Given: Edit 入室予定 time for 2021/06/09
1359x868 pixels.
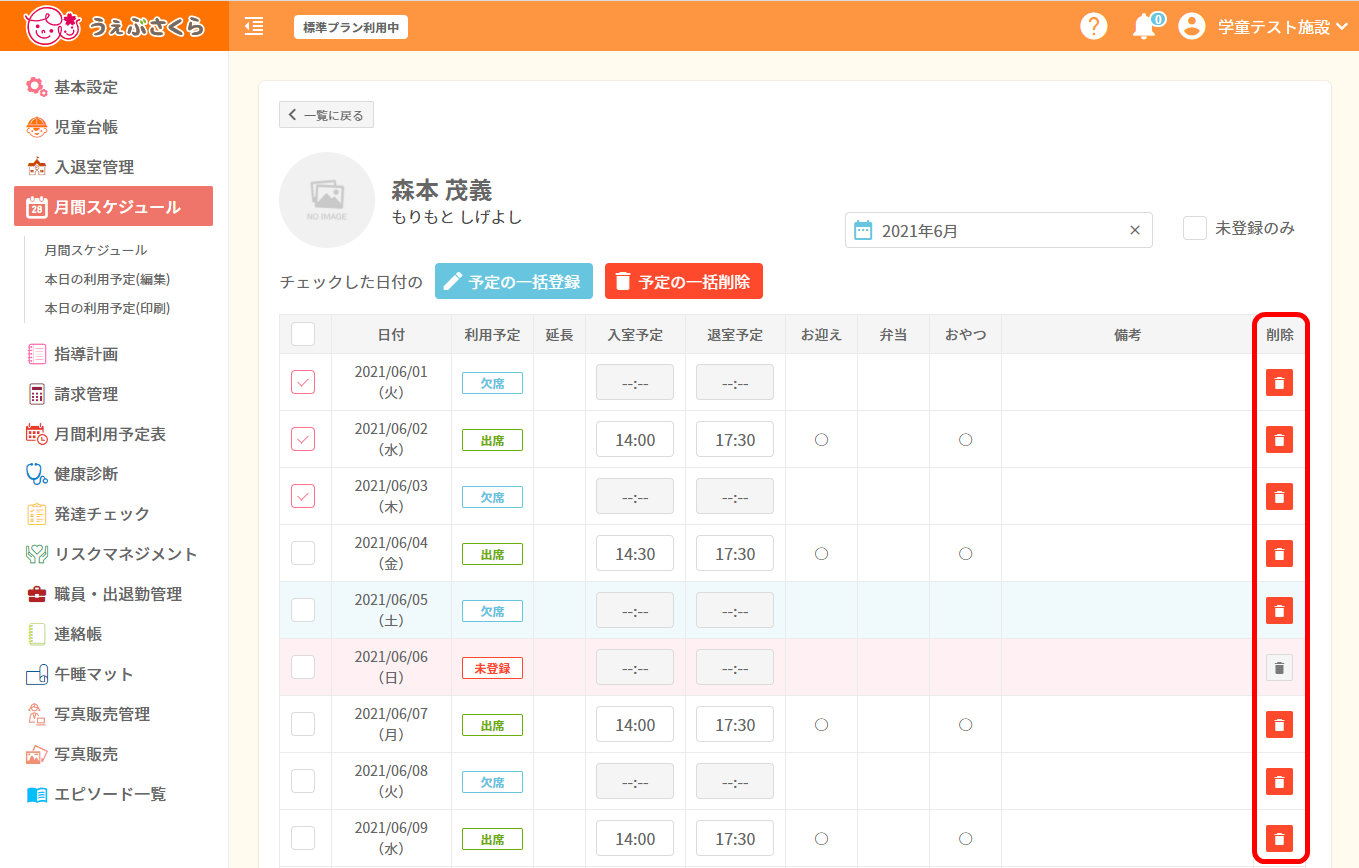Looking at the screenshot, I should coord(635,839).
